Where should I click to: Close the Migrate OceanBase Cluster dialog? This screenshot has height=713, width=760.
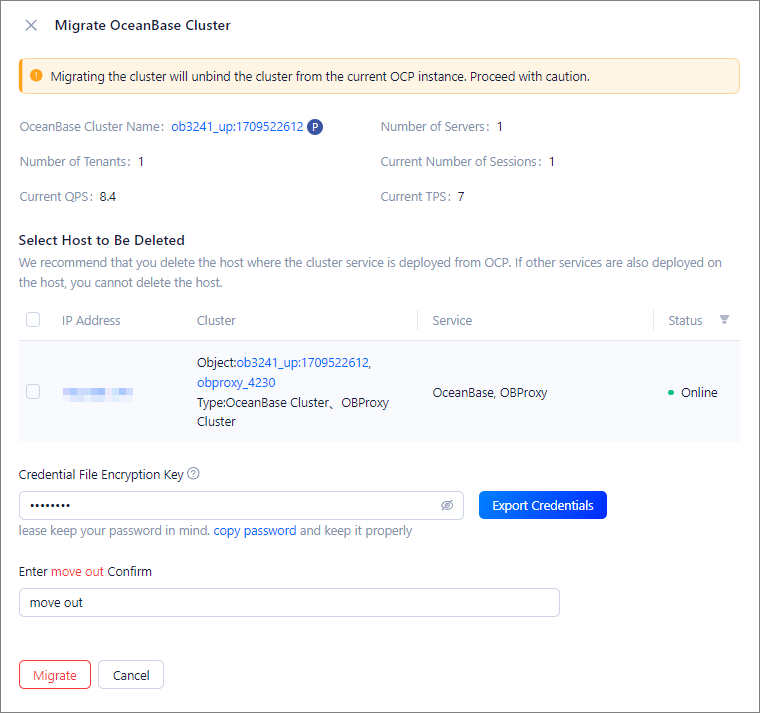(31, 25)
